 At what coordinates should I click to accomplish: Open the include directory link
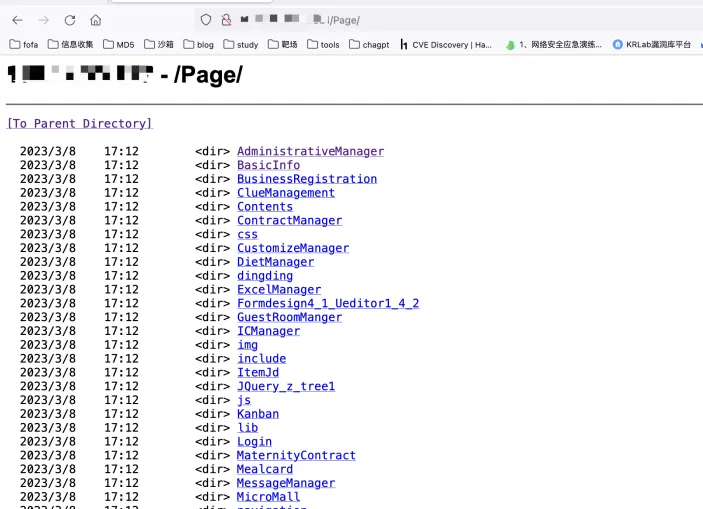[x=261, y=359]
